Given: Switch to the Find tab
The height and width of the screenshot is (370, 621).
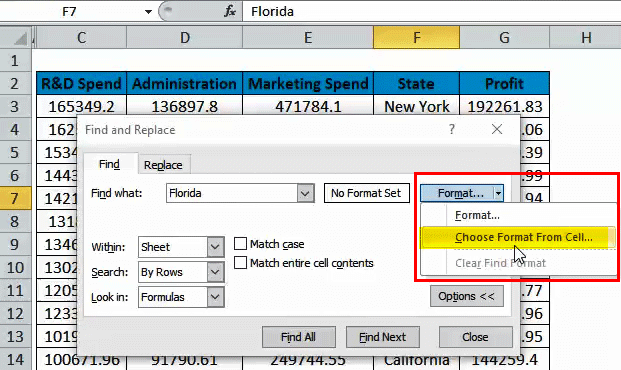Looking at the screenshot, I should (x=109, y=164).
